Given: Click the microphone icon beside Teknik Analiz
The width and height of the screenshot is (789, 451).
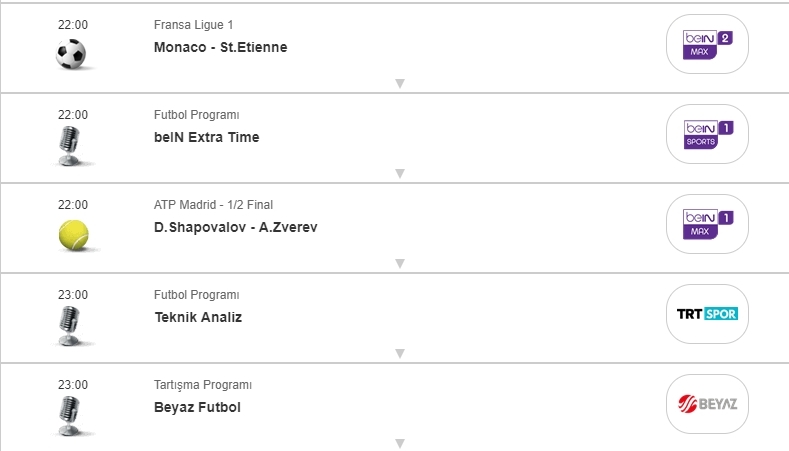Looking at the screenshot, I should pyautogui.click(x=69, y=325).
